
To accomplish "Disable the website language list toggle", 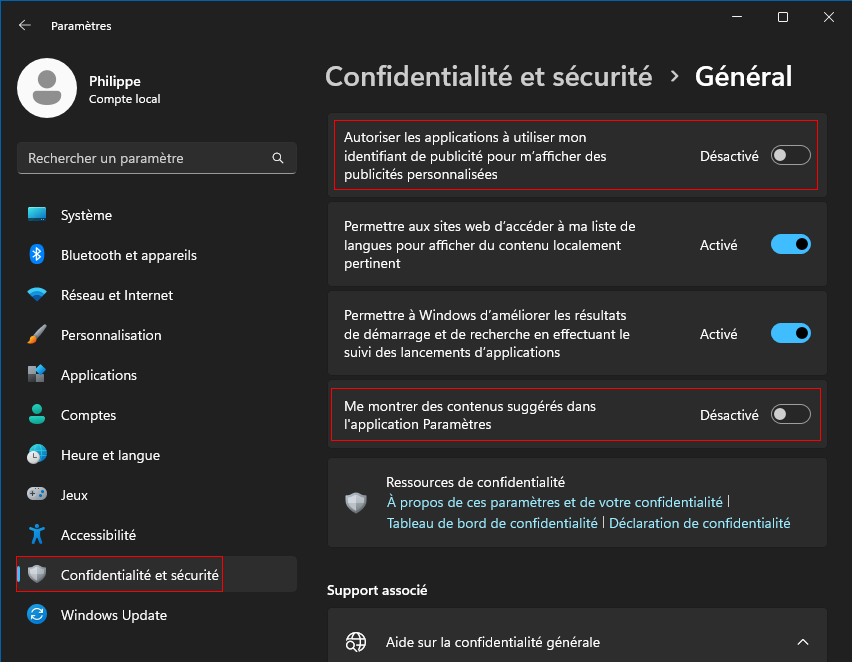I will click(791, 244).
